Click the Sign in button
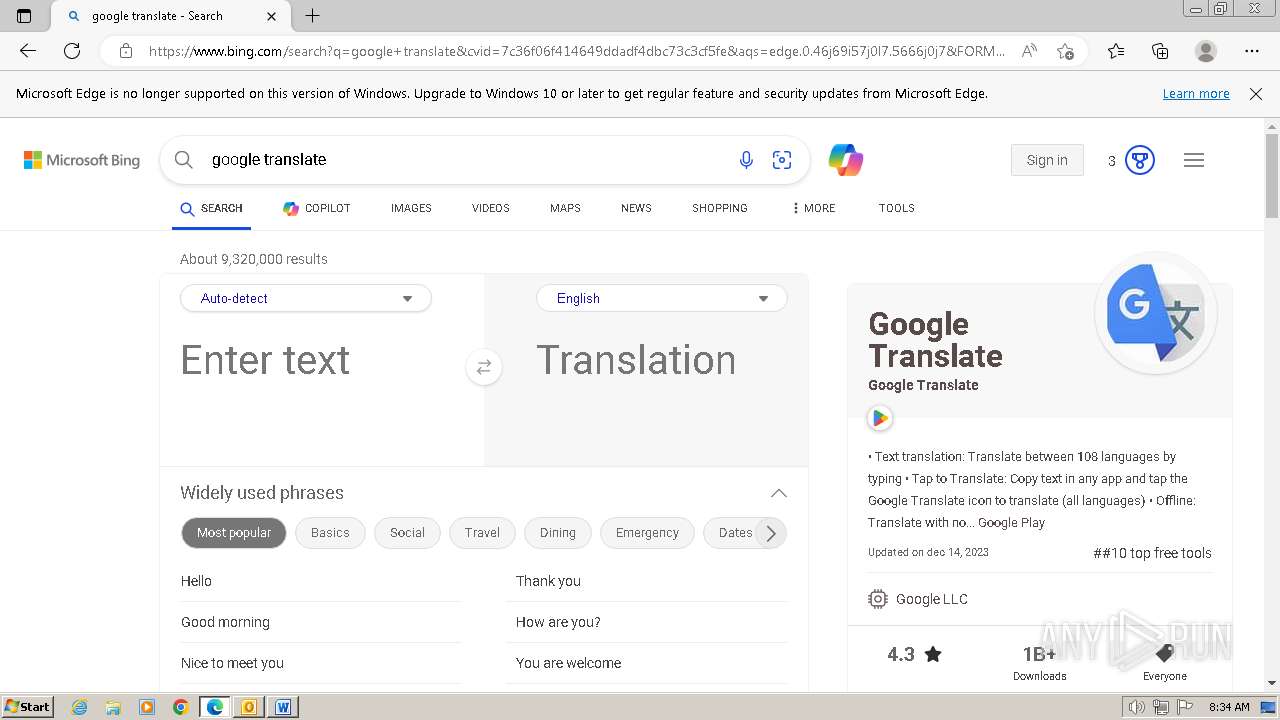Image resolution: width=1280 pixels, height=720 pixels. pos(1047,160)
